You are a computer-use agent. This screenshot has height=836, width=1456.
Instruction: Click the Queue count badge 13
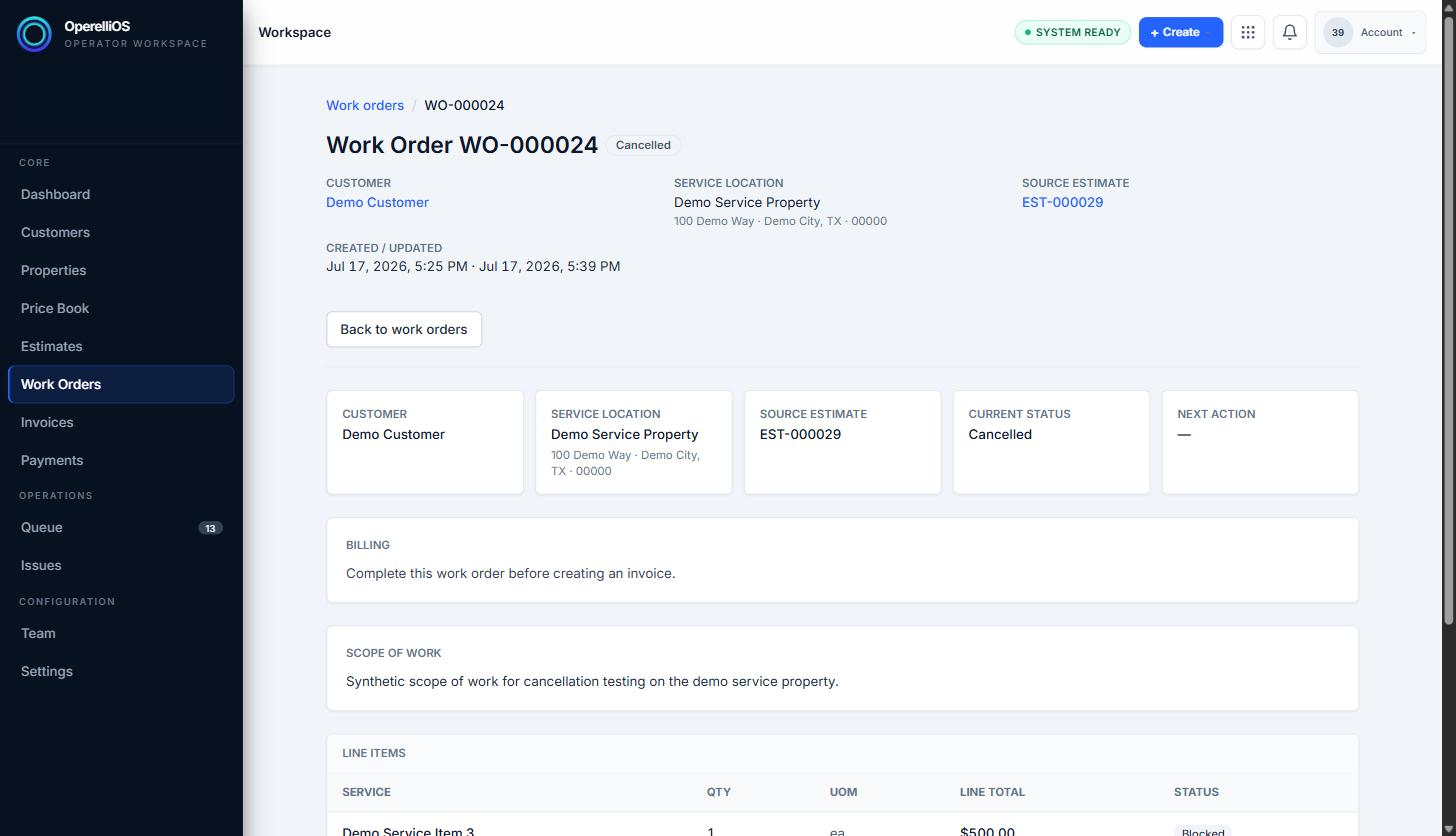point(210,528)
